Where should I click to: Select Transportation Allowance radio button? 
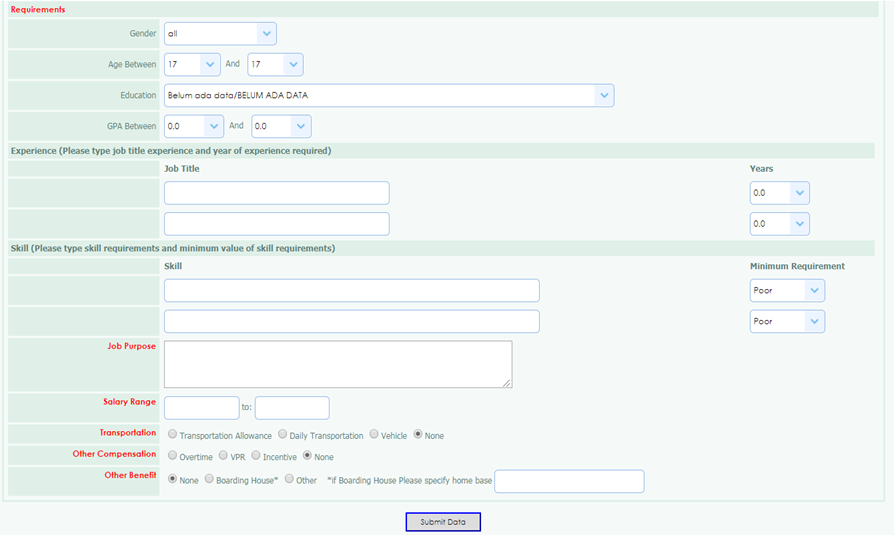point(174,435)
